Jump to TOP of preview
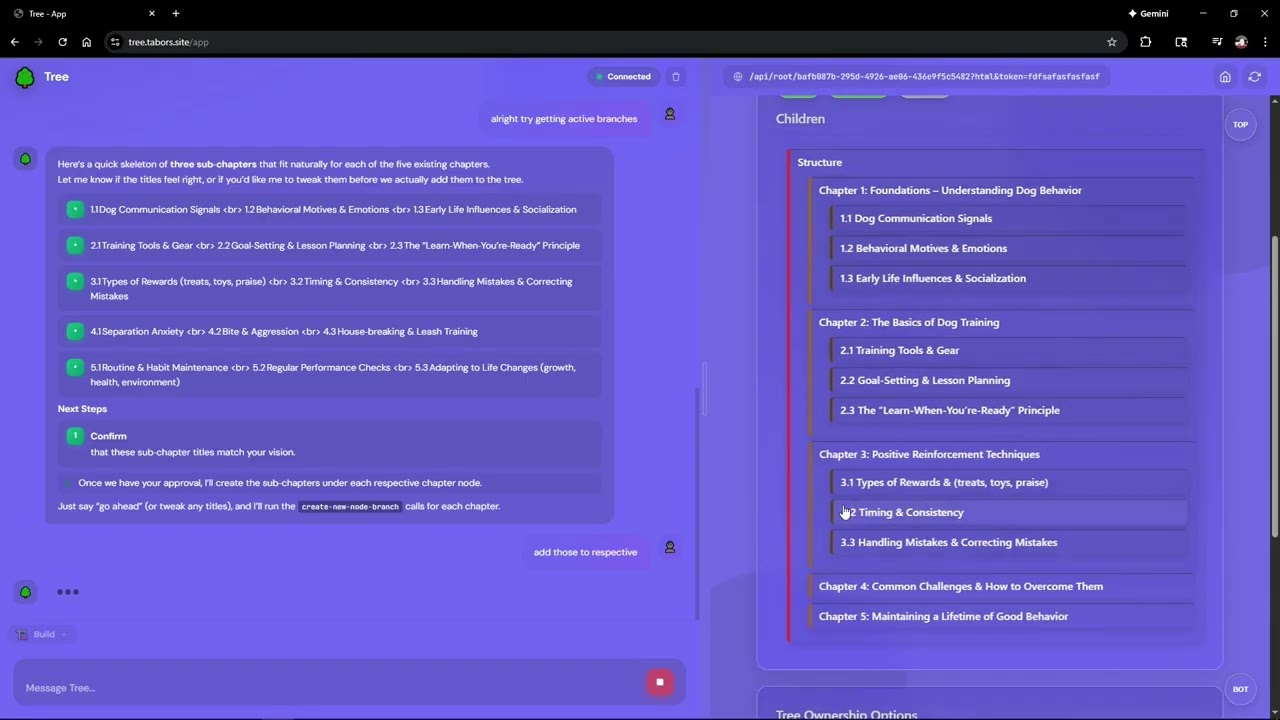The width and height of the screenshot is (1280, 720). point(1240,125)
